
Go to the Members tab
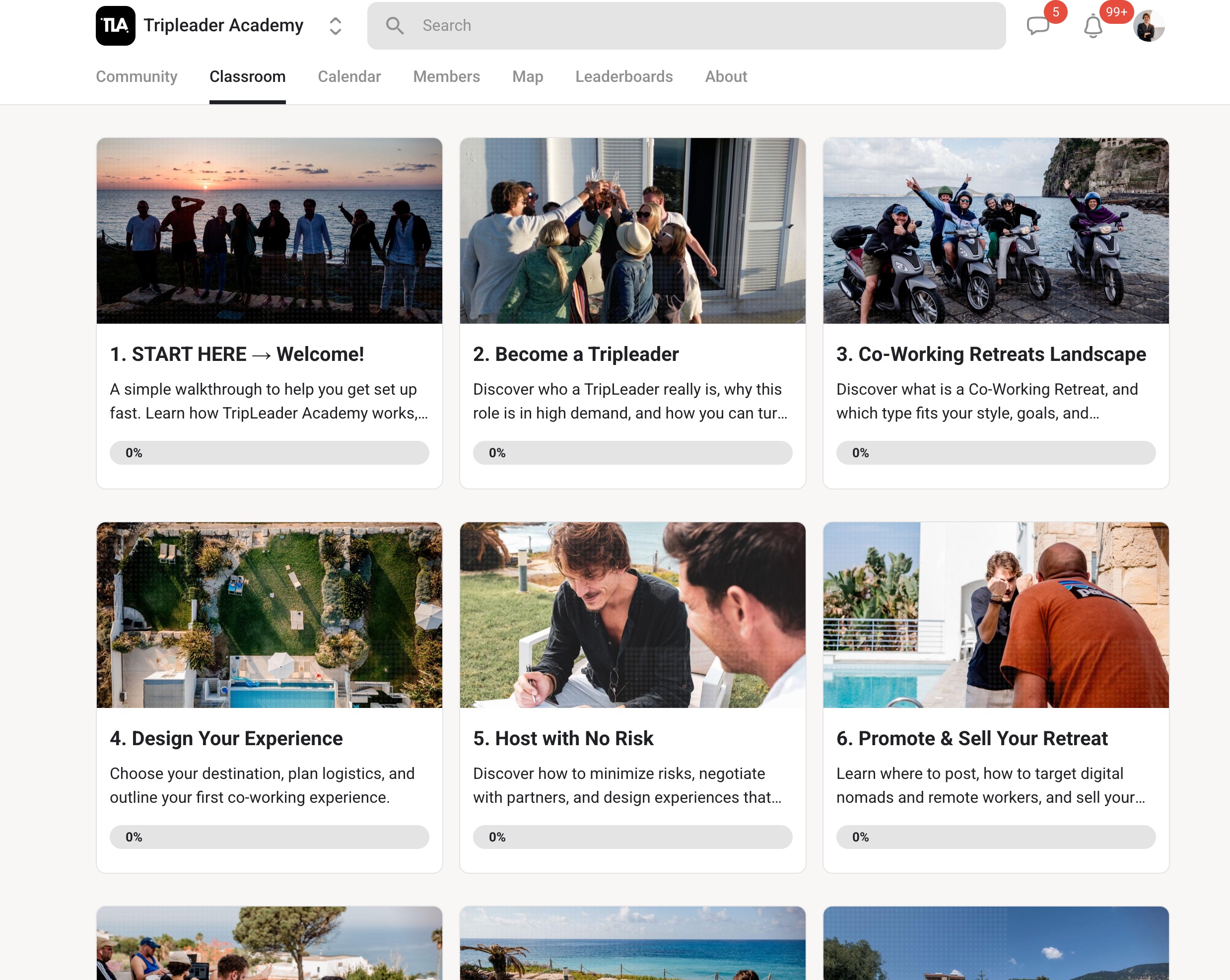[x=446, y=76]
